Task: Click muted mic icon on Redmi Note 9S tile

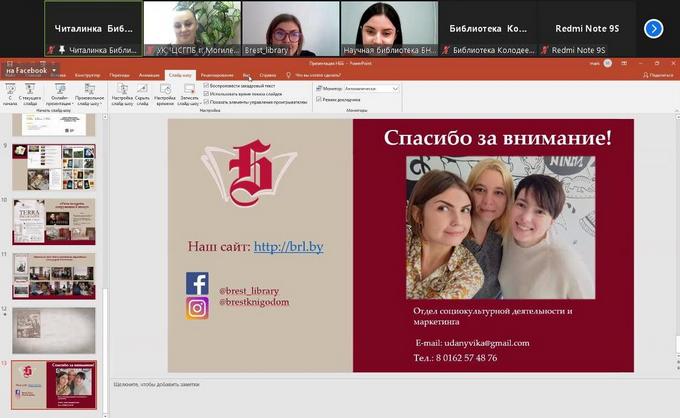Action: 545,50
